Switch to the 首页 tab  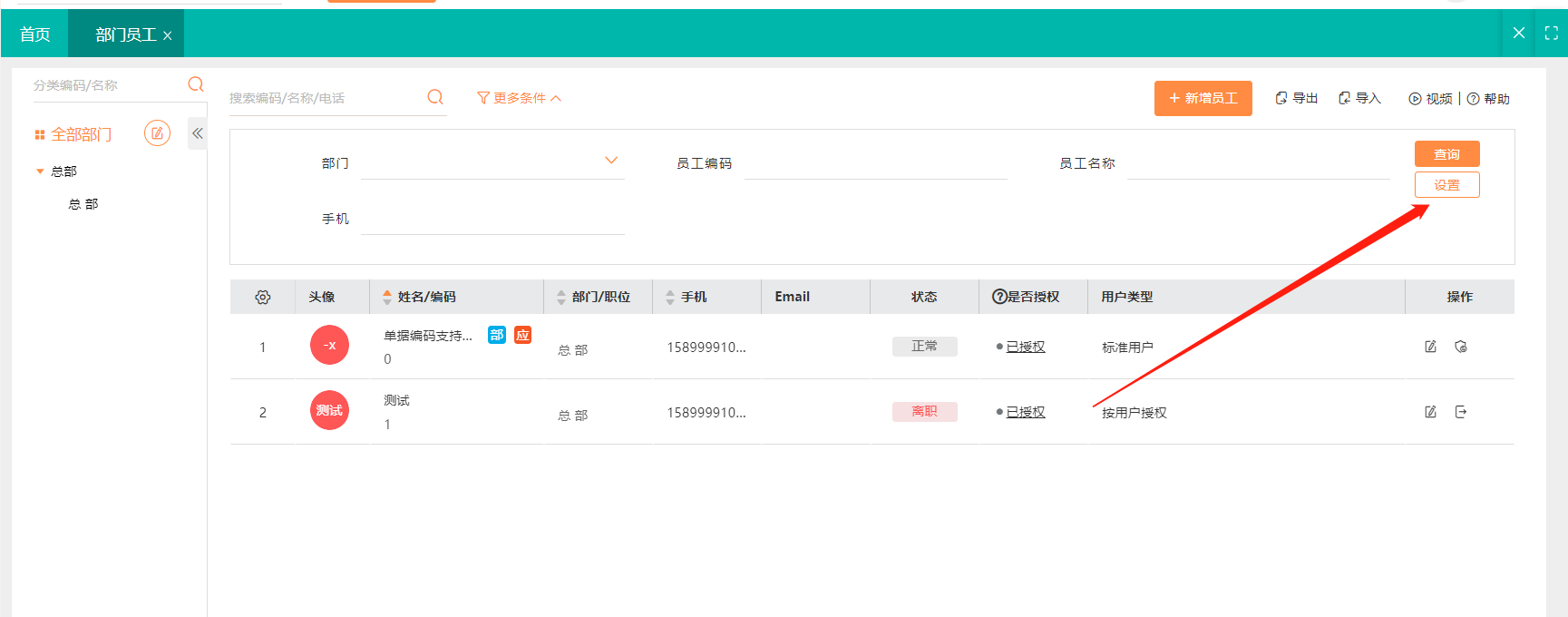tap(34, 34)
